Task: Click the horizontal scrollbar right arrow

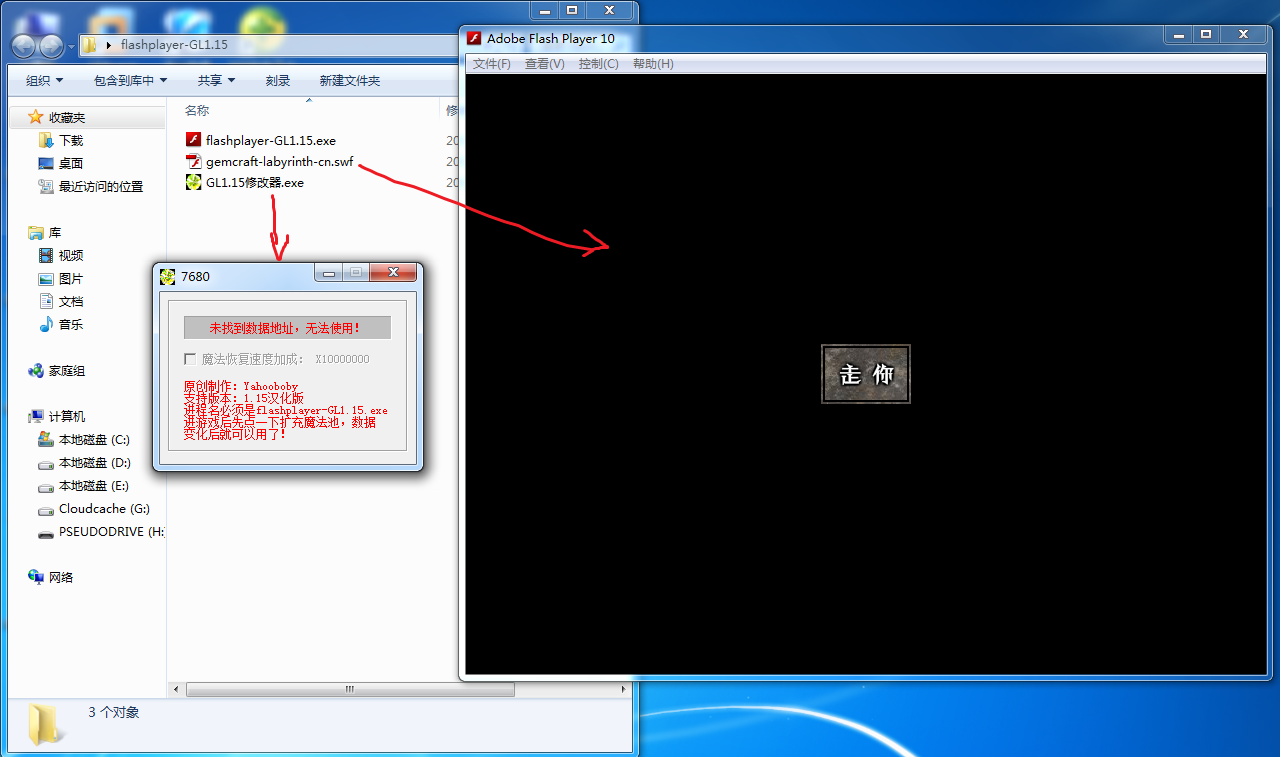Action: point(625,689)
